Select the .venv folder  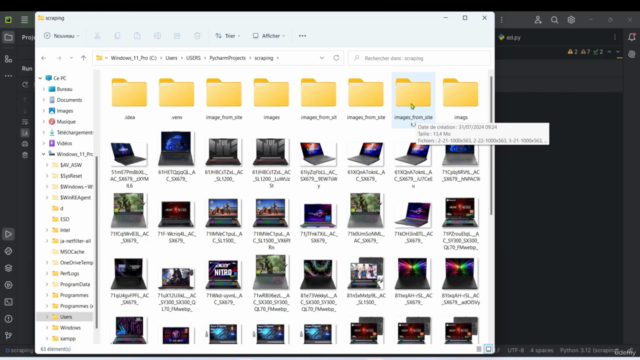tap(176, 99)
